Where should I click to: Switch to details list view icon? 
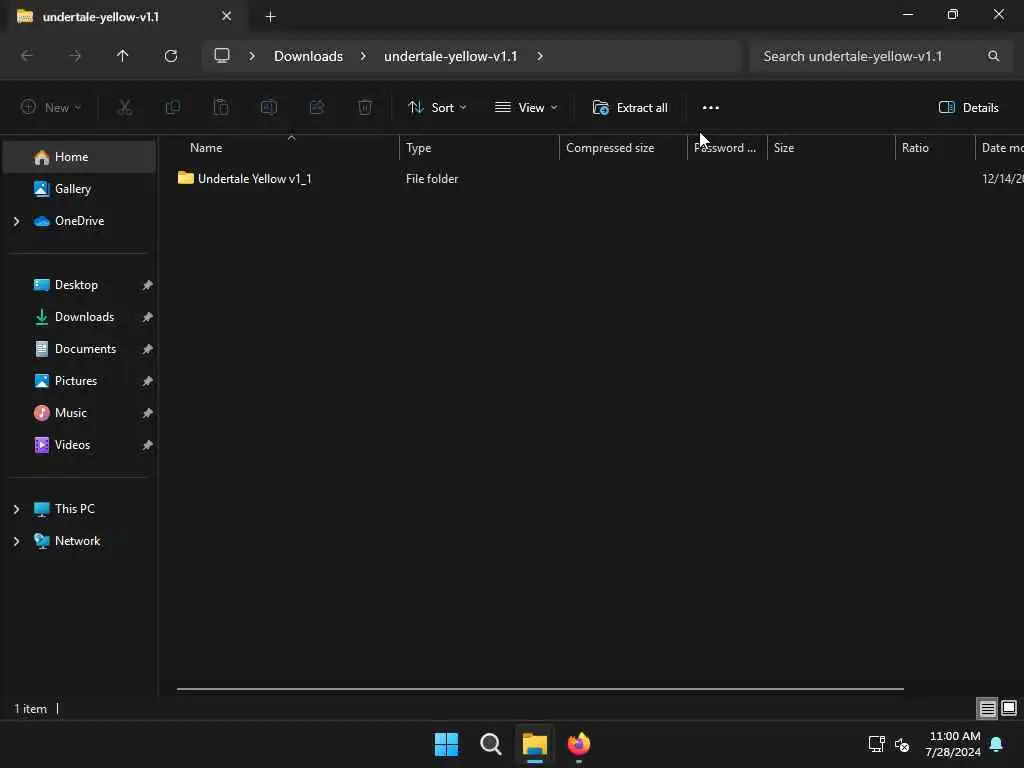point(987,708)
